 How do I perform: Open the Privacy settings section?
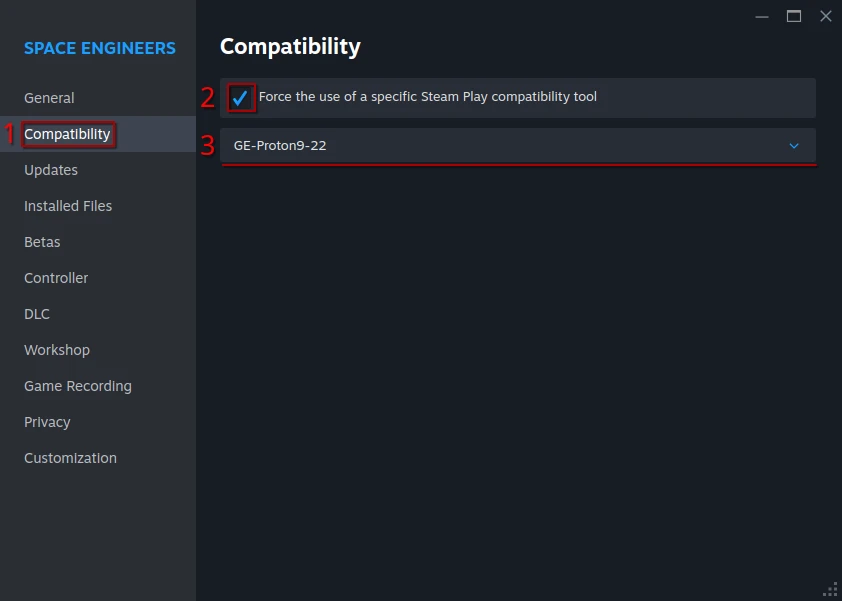[x=47, y=421]
